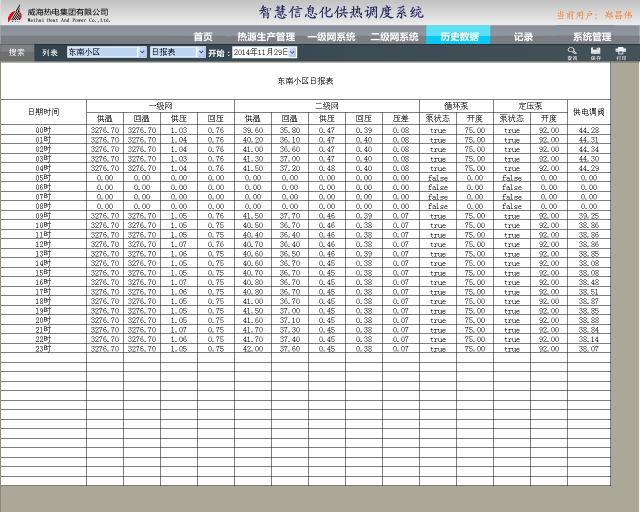Image resolution: width=640 pixels, height=512 pixels.
Task: Click the 定压泵 group header
Action: click(x=530, y=106)
